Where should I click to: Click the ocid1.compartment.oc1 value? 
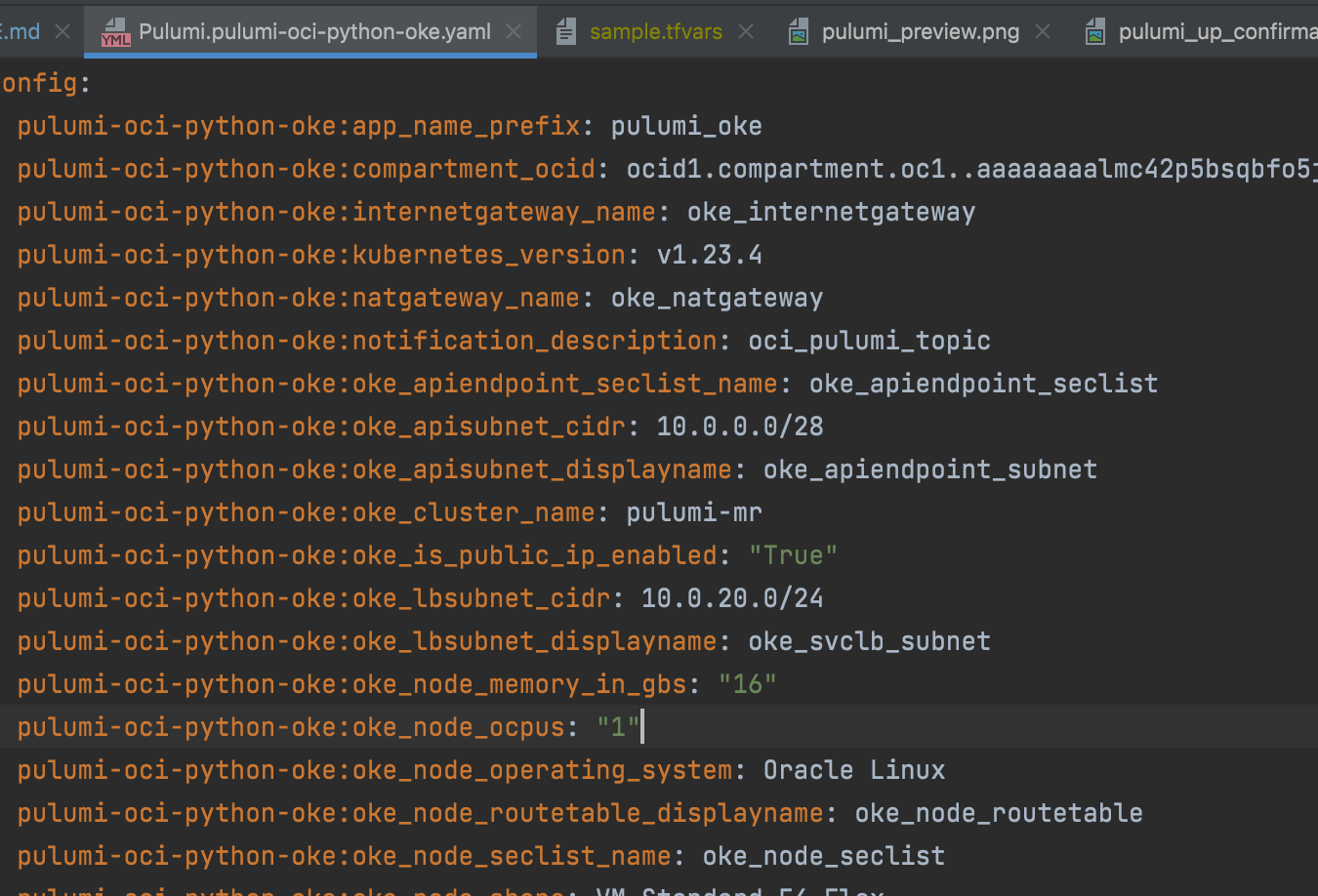pyautogui.click(x=972, y=169)
